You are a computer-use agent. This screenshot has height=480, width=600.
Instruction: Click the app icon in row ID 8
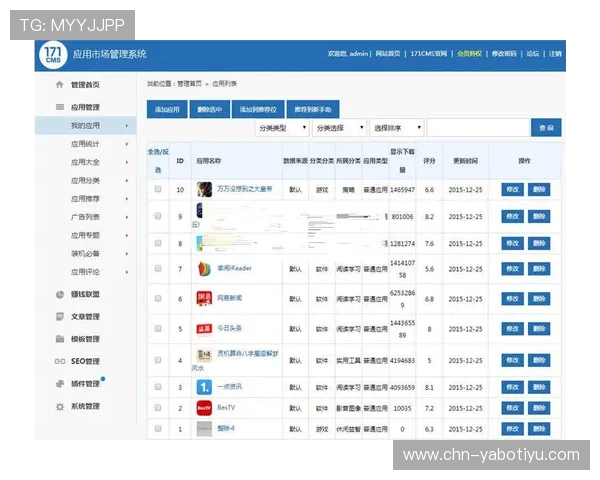point(199,243)
